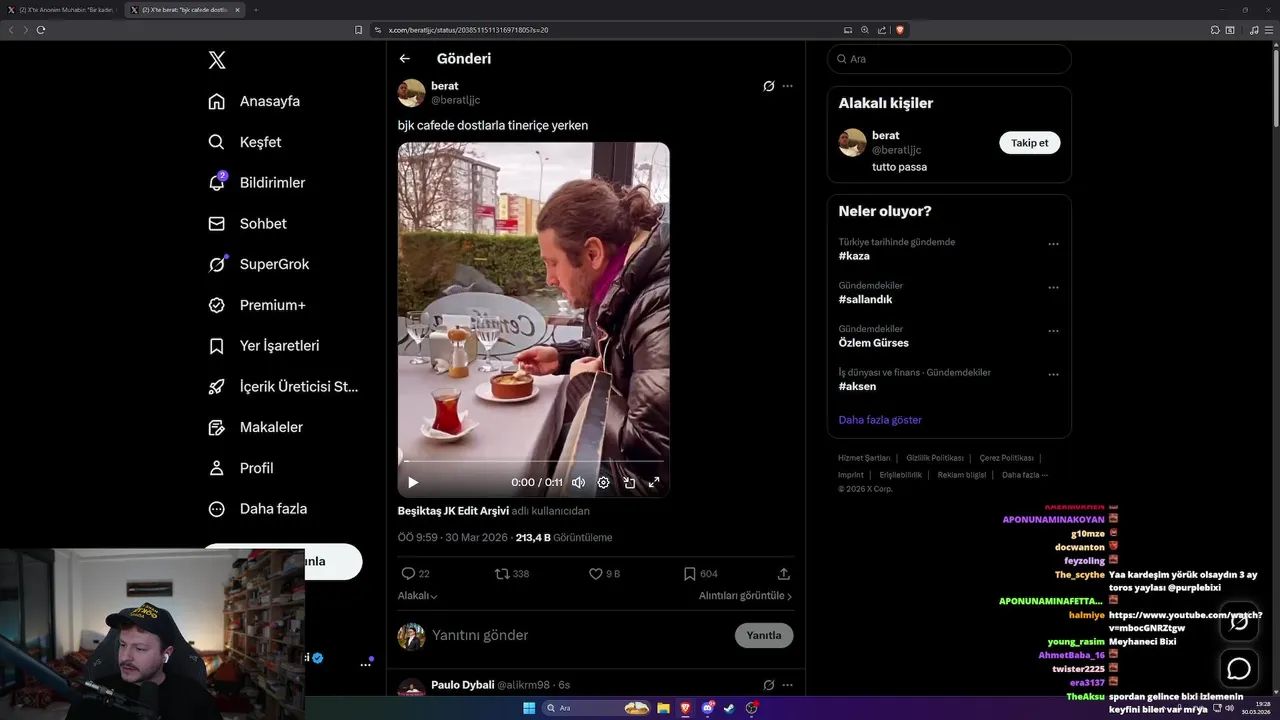Open Keşfet from the sidebar
The width and height of the screenshot is (1280, 720).
(x=245, y=142)
